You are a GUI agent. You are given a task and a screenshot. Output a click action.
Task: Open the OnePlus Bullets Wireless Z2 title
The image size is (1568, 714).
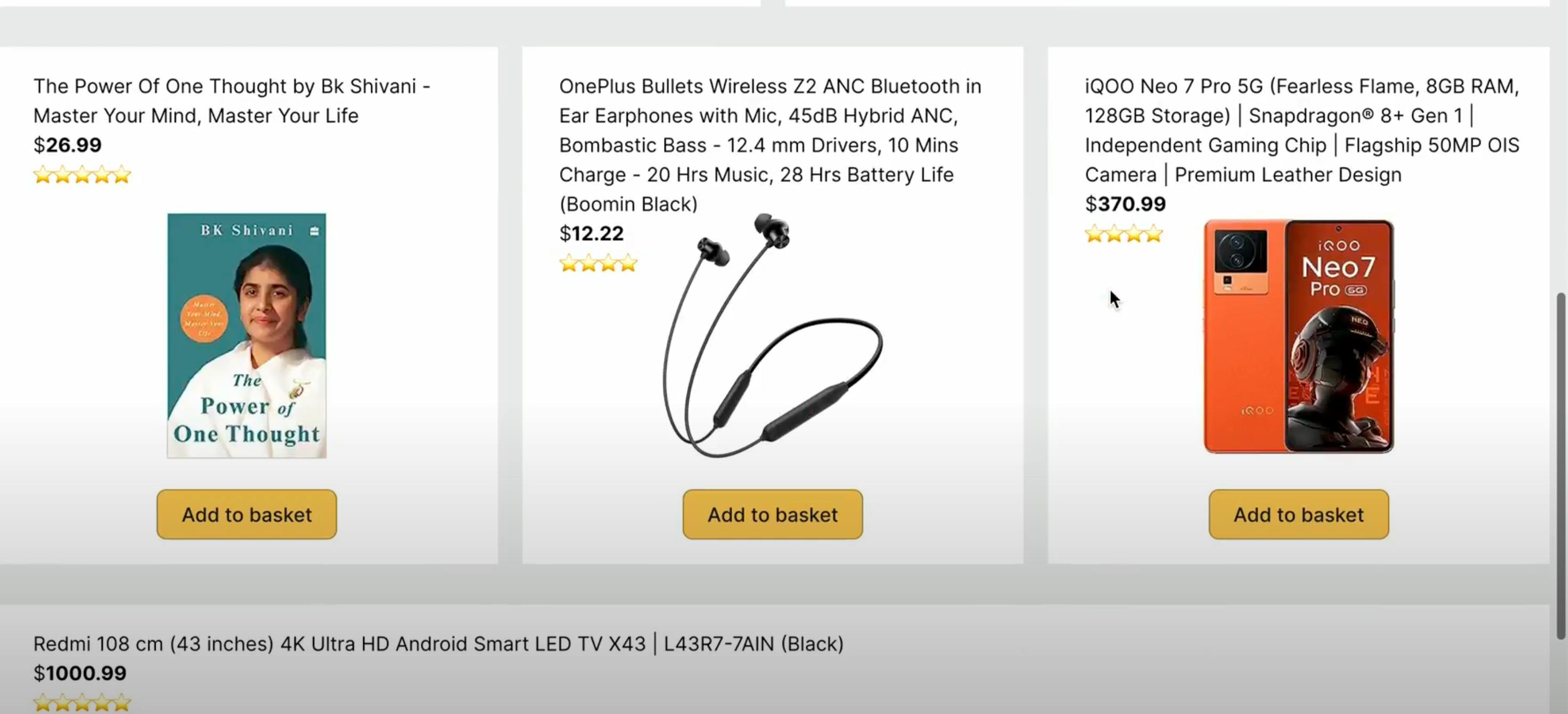[x=770, y=145]
